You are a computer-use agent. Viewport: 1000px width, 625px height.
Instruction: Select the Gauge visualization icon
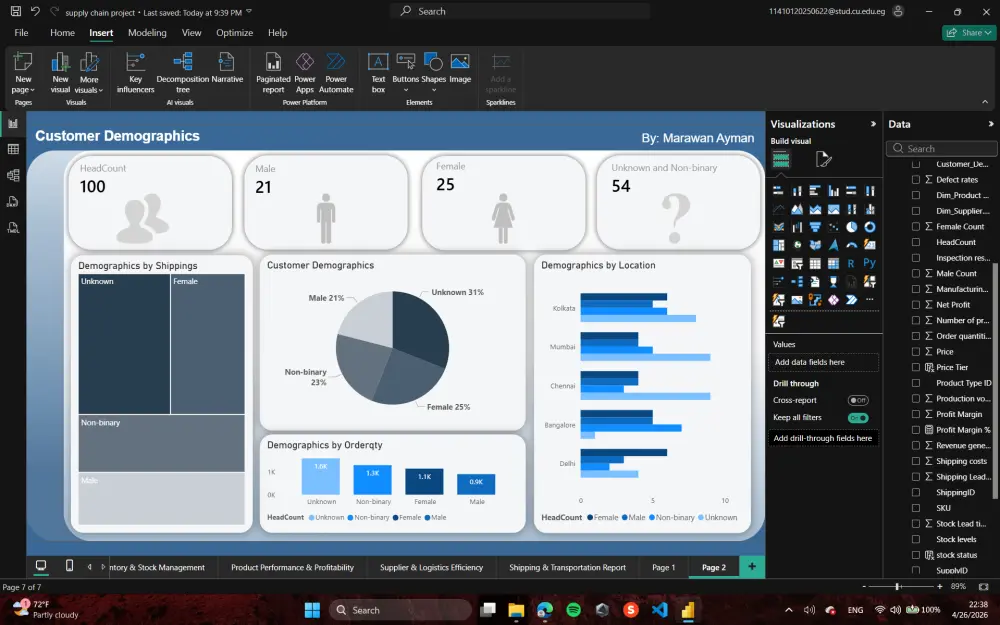[x=851, y=245]
